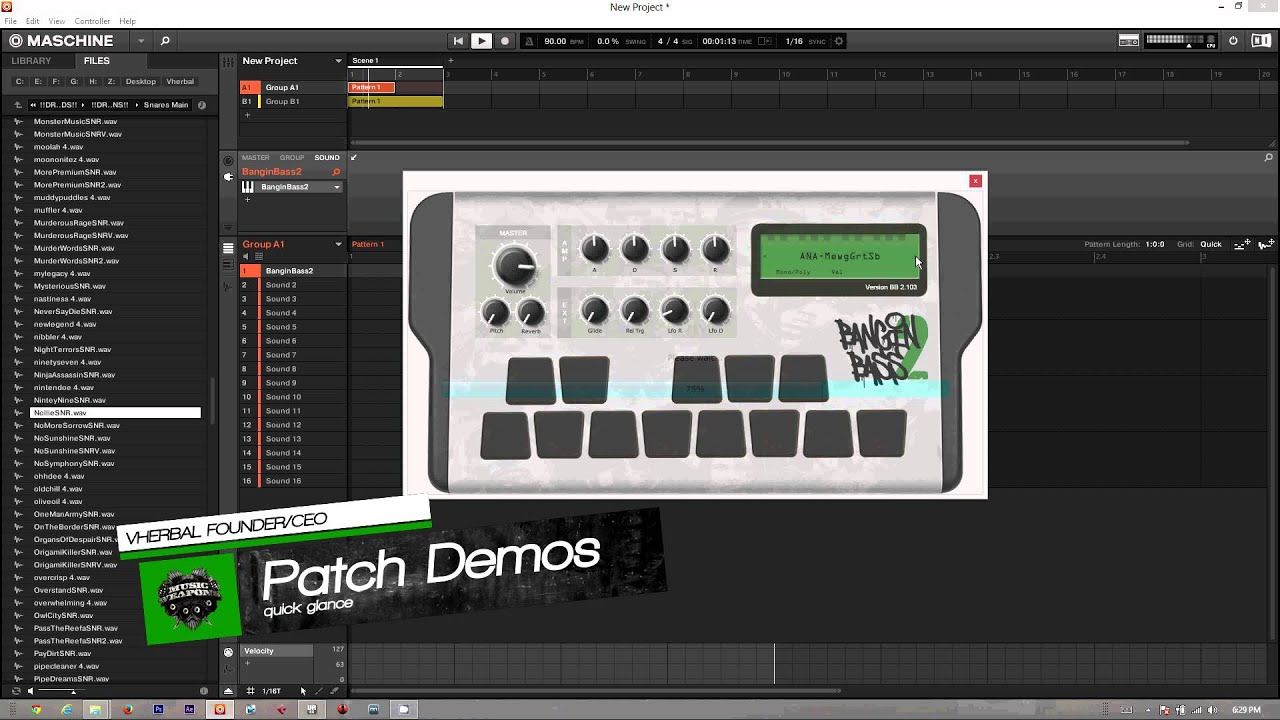
Task: Open the New Project dropdown arrow
Action: click(x=338, y=61)
